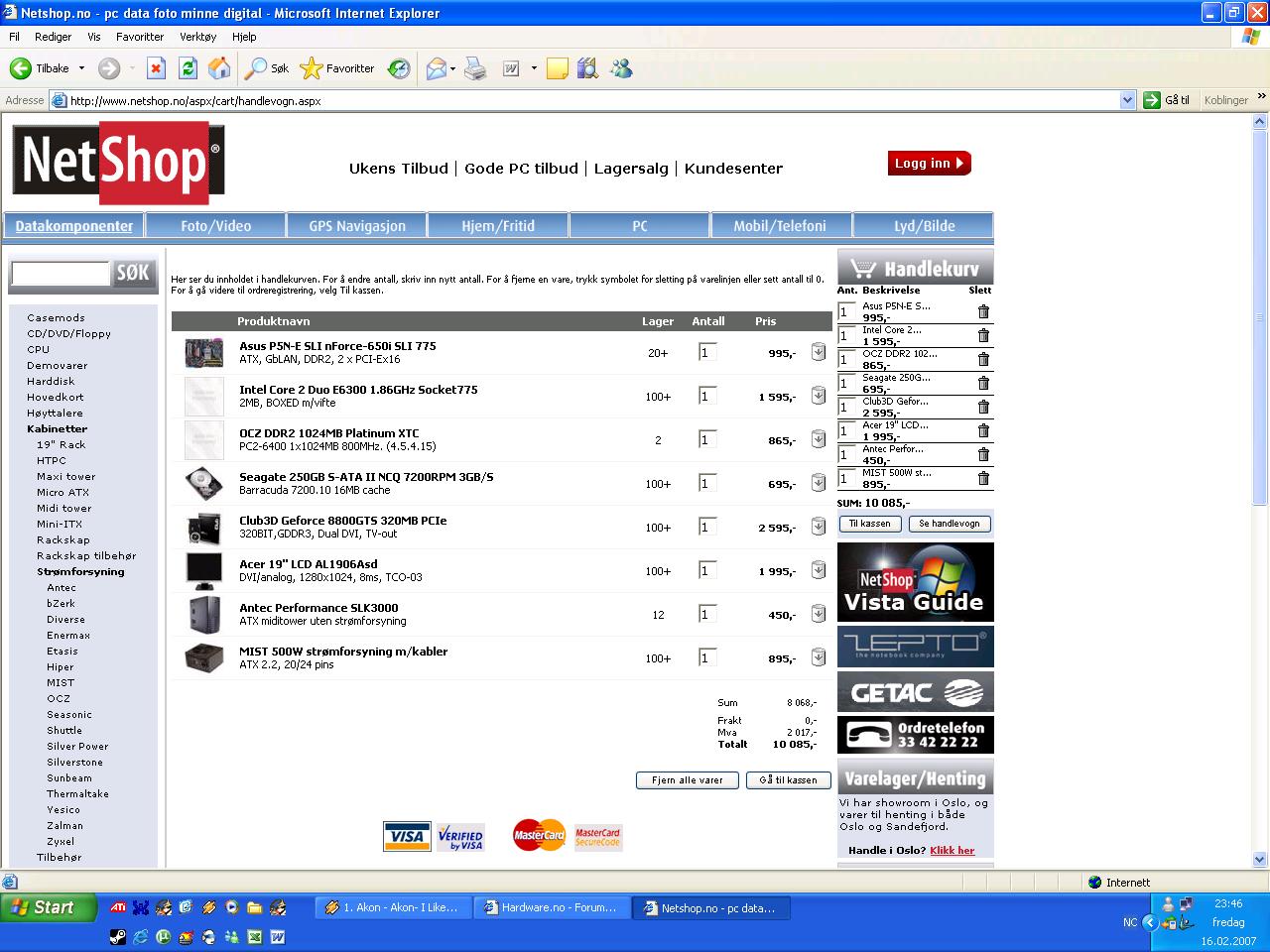This screenshot has width=1270, height=952.
Task: Open the Back button history dropdown arrow
Action: tap(81, 68)
